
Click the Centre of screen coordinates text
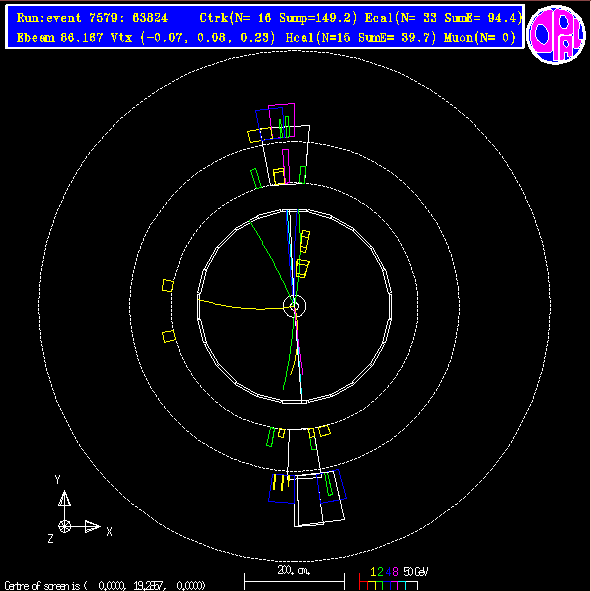(105, 586)
